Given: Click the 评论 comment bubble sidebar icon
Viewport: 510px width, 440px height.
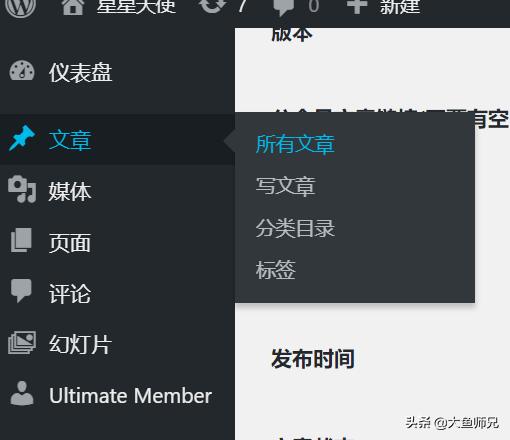Looking at the screenshot, I should [x=21, y=291].
